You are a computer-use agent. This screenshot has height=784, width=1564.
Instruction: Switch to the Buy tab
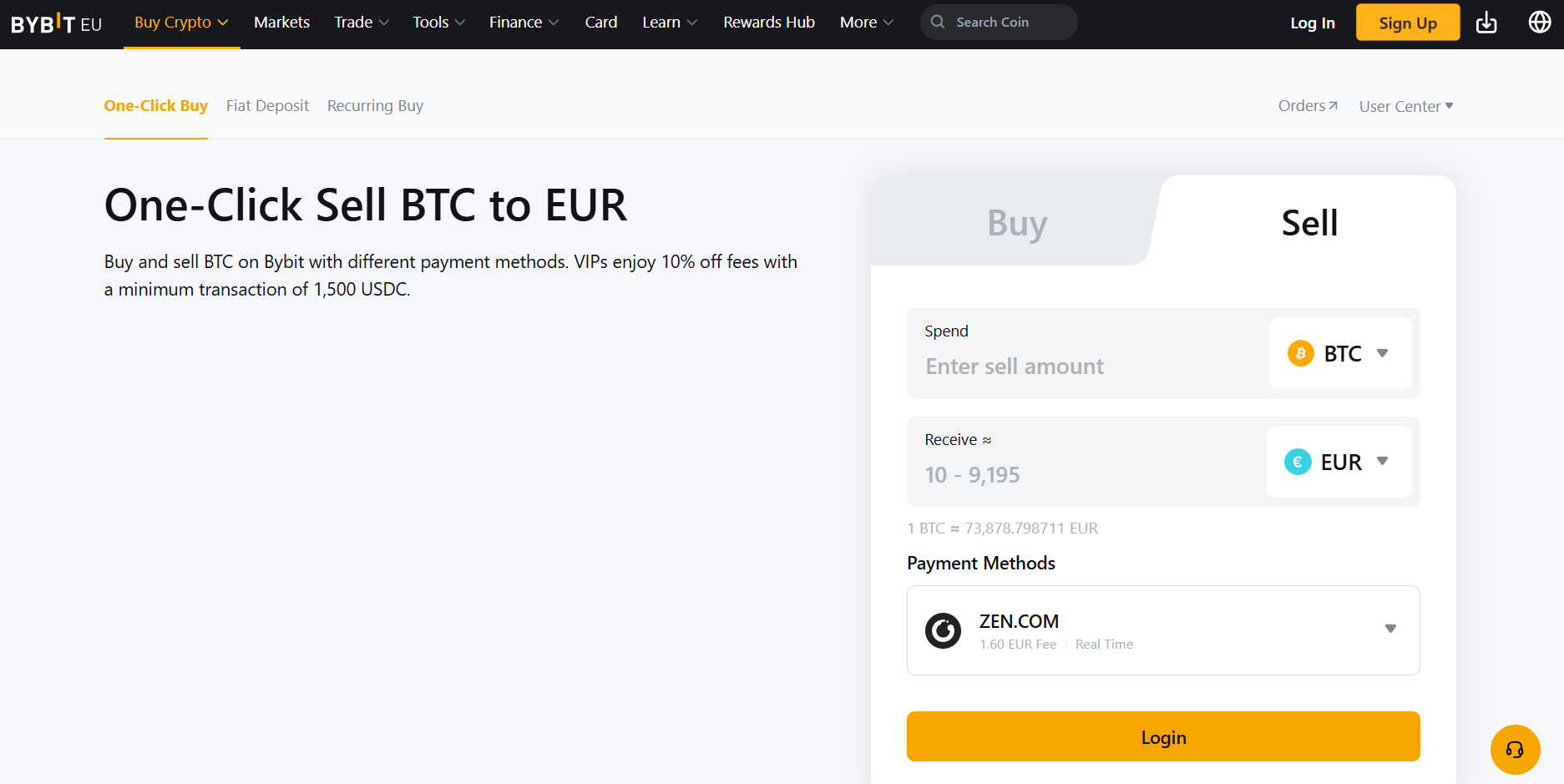coord(1016,222)
